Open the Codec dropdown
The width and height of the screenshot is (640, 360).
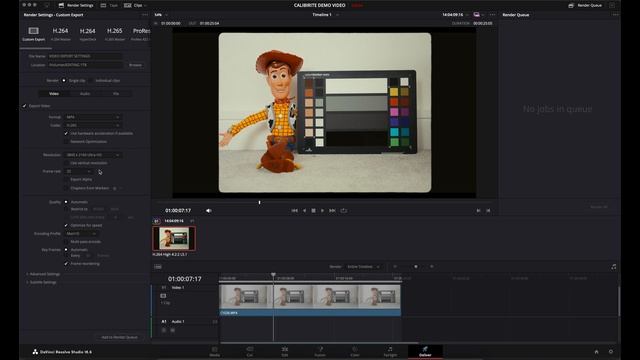(93, 125)
